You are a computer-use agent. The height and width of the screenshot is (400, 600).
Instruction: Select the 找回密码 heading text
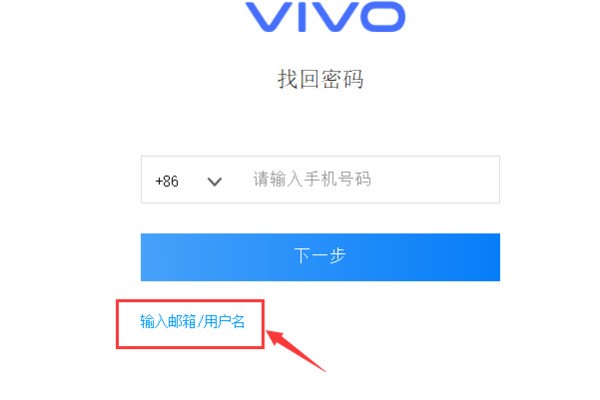pos(321,79)
